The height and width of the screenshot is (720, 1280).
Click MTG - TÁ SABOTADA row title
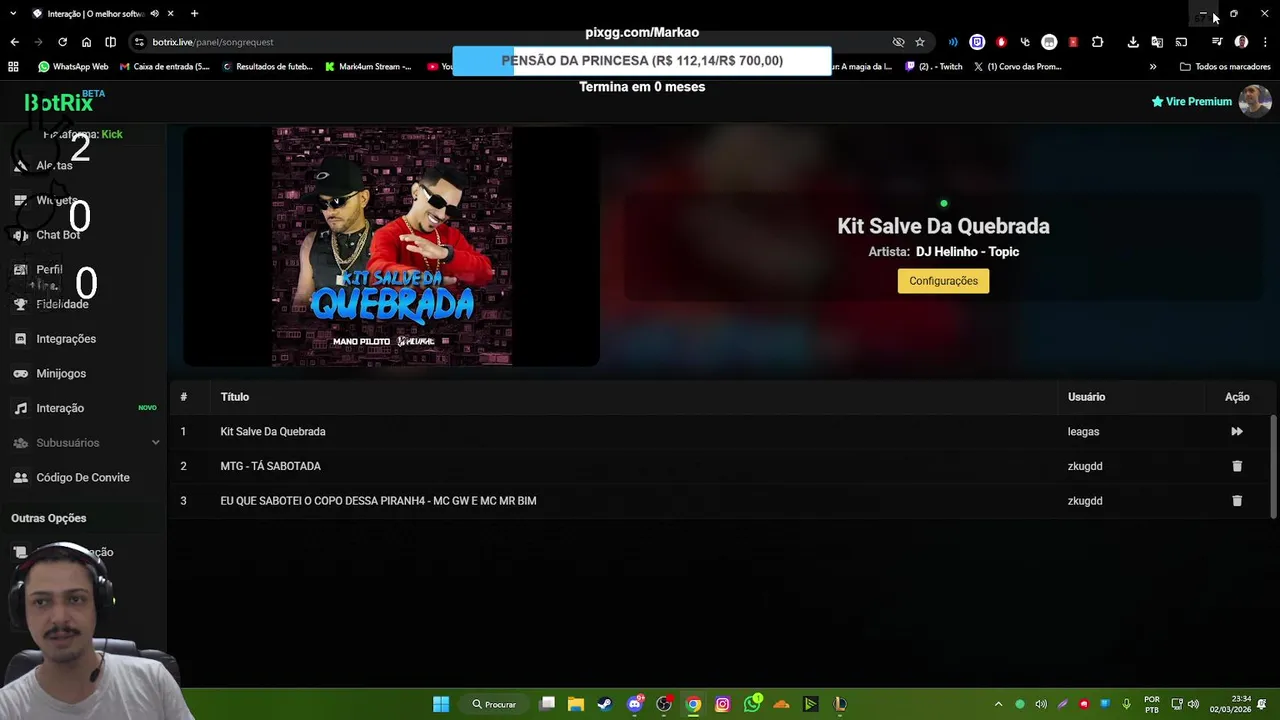click(x=271, y=466)
